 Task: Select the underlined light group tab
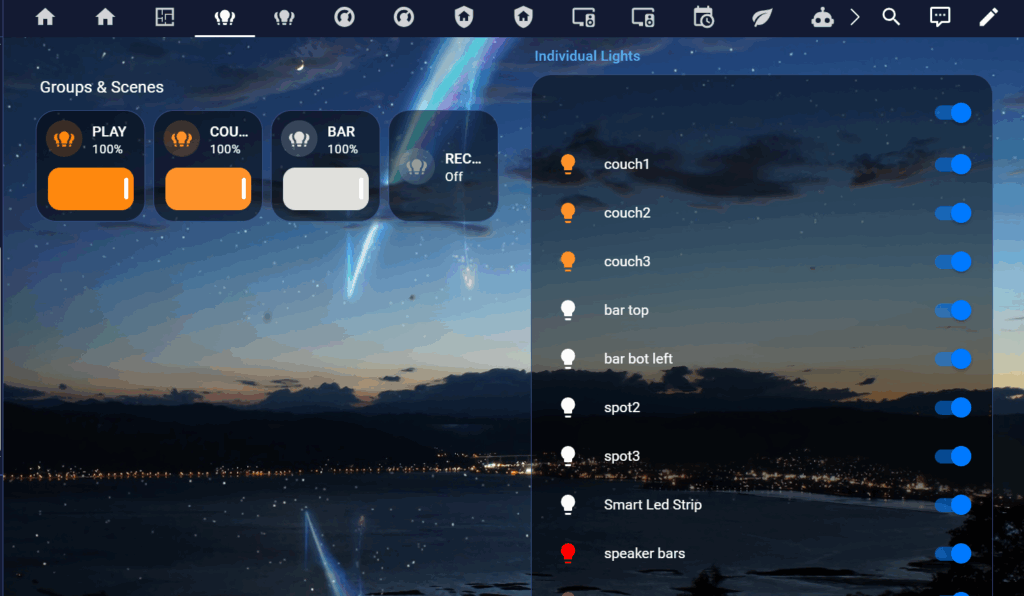coord(225,17)
